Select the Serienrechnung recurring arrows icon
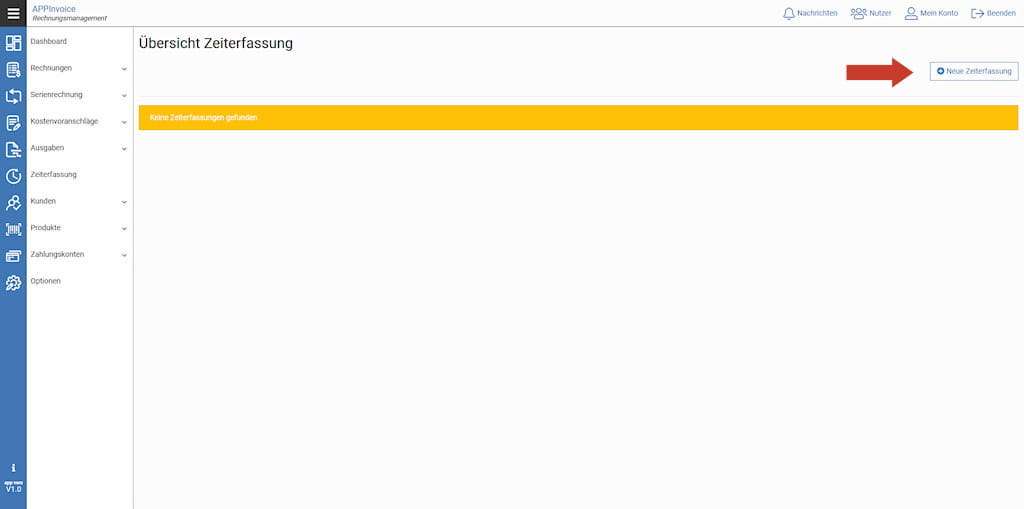This screenshot has width=1024, height=509. 13,97
